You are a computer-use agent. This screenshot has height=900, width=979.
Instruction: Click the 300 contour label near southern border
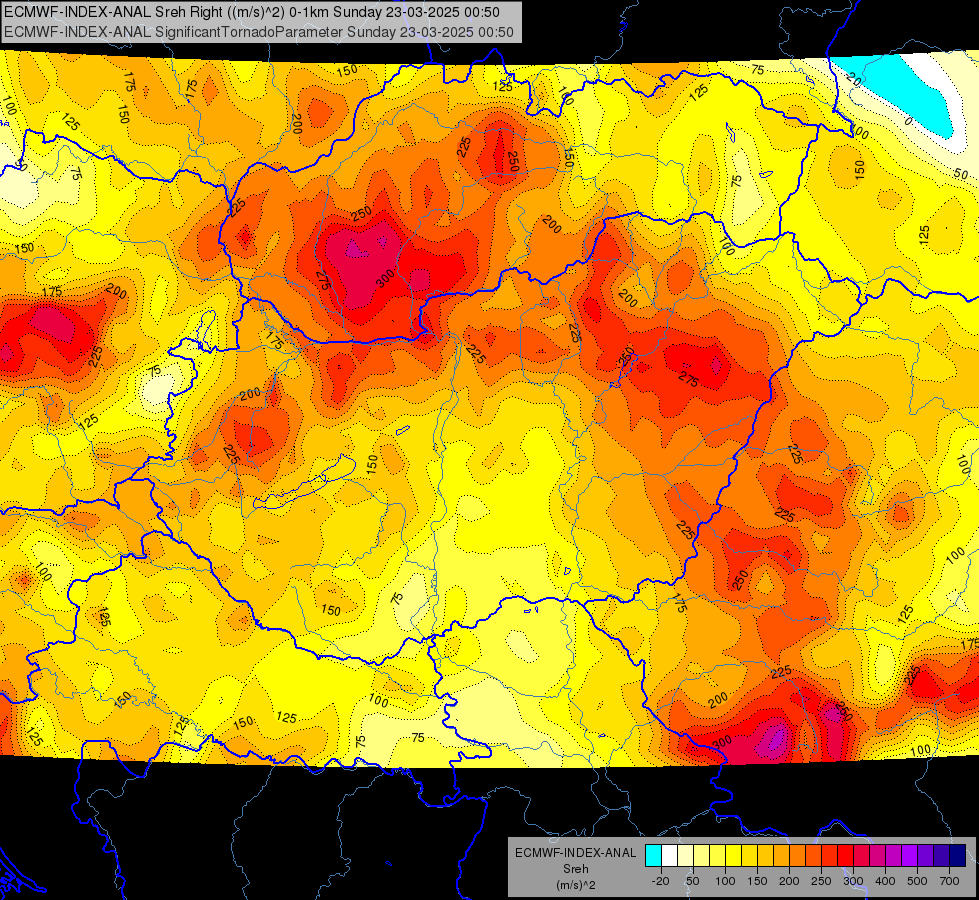pyautogui.click(x=722, y=742)
